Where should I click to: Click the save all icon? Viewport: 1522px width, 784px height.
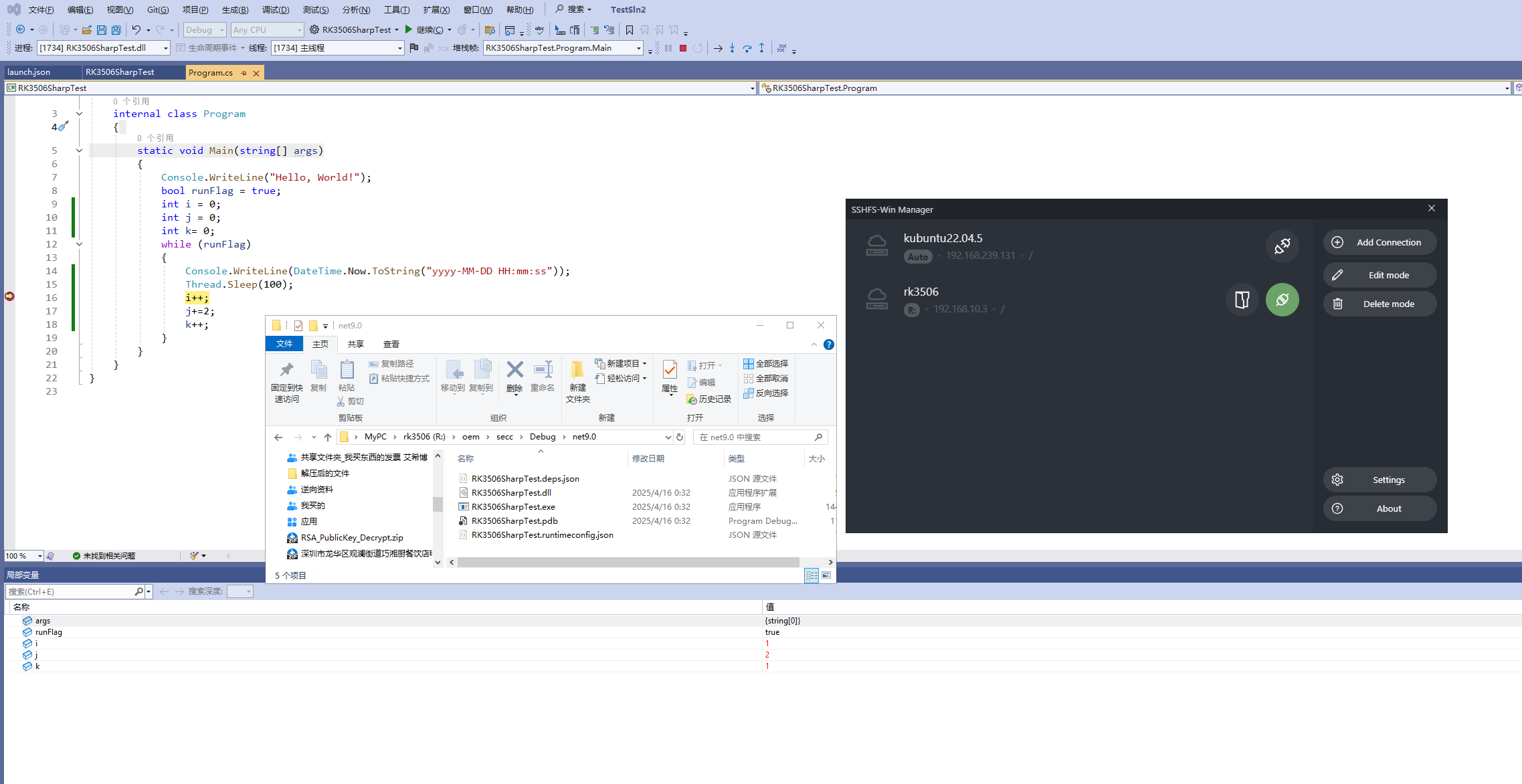tap(116, 29)
